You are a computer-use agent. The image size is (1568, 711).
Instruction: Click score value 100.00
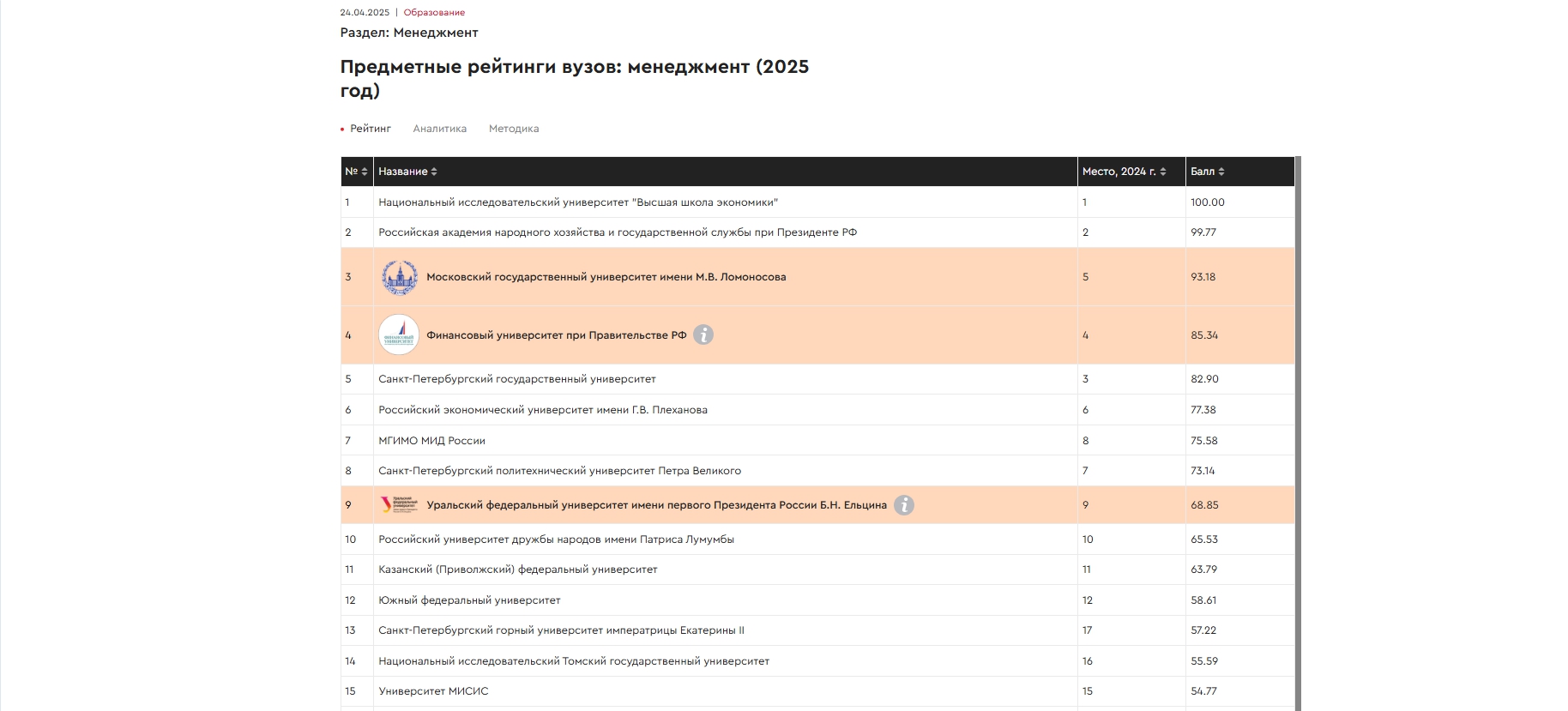click(1208, 202)
